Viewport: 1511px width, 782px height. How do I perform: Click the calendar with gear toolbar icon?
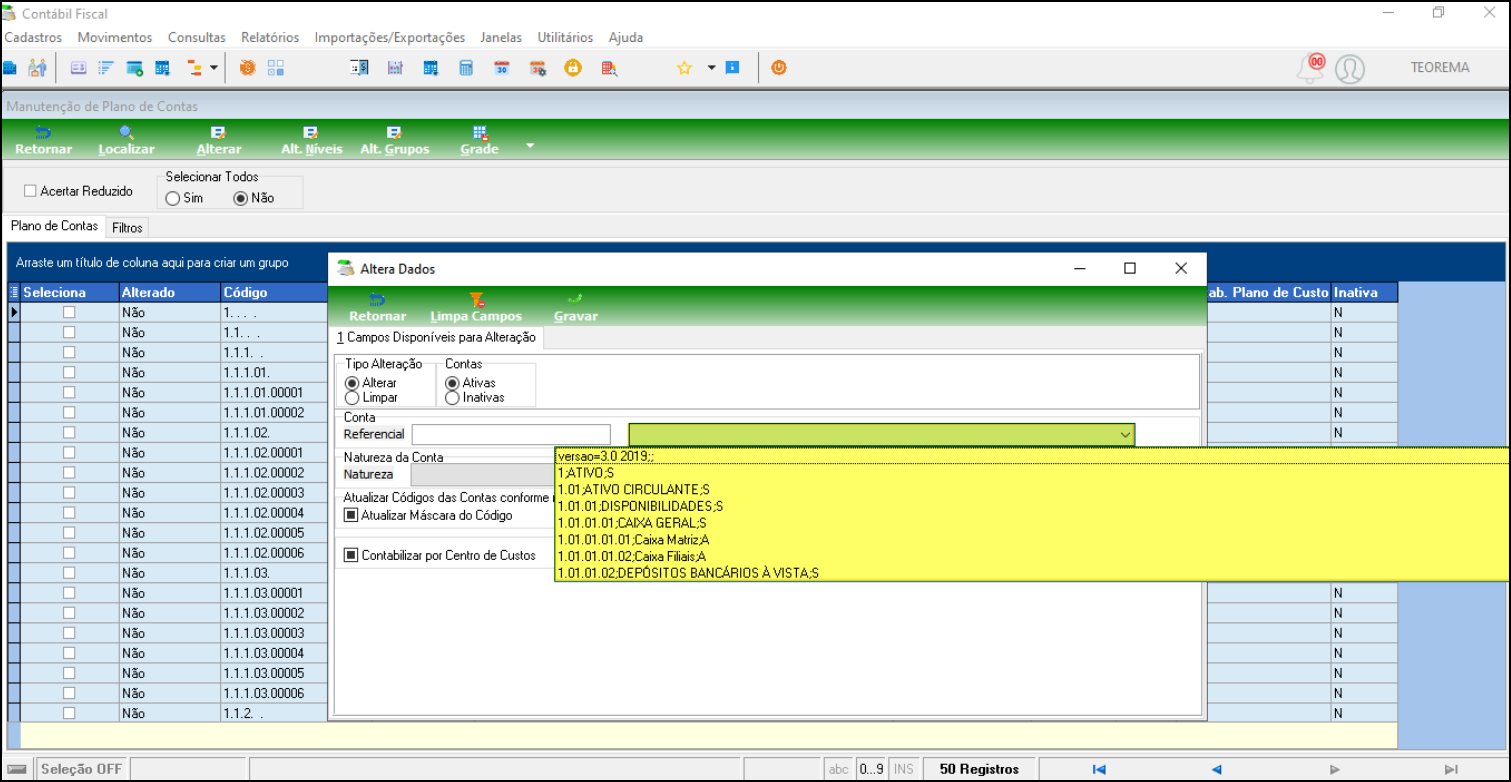pos(538,68)
